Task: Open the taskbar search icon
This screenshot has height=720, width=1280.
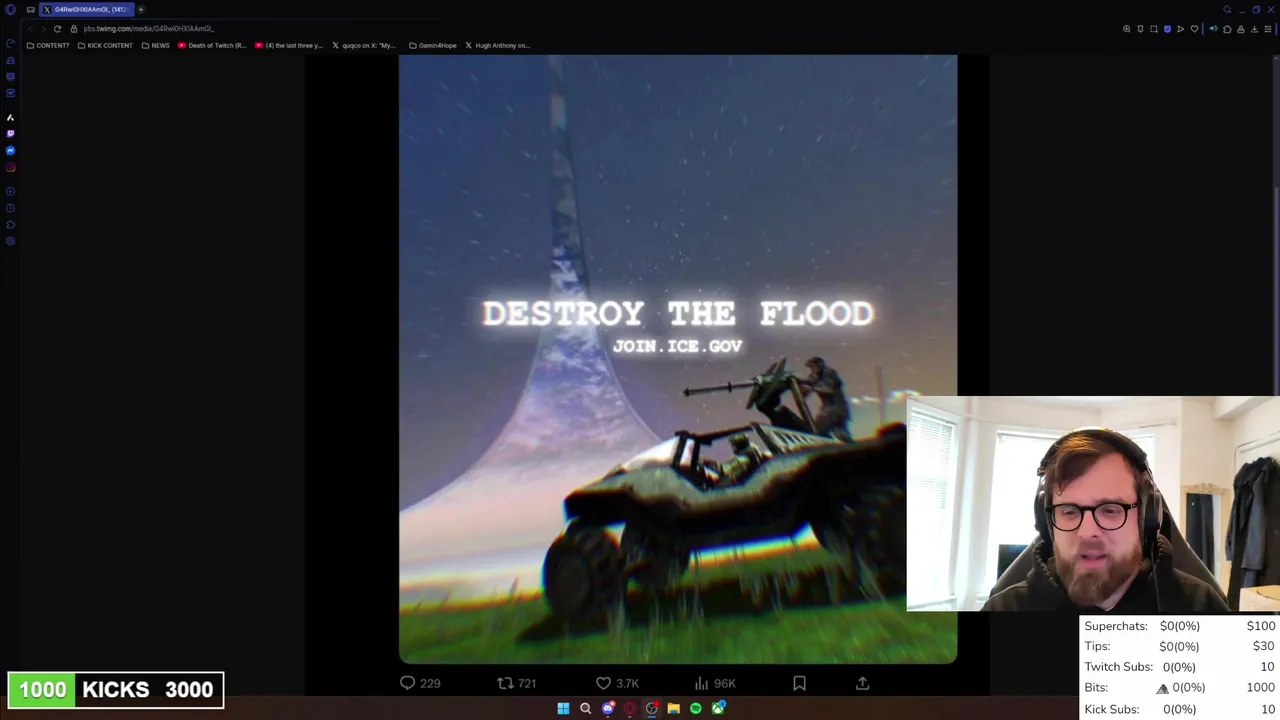Action: click(585, 708)
